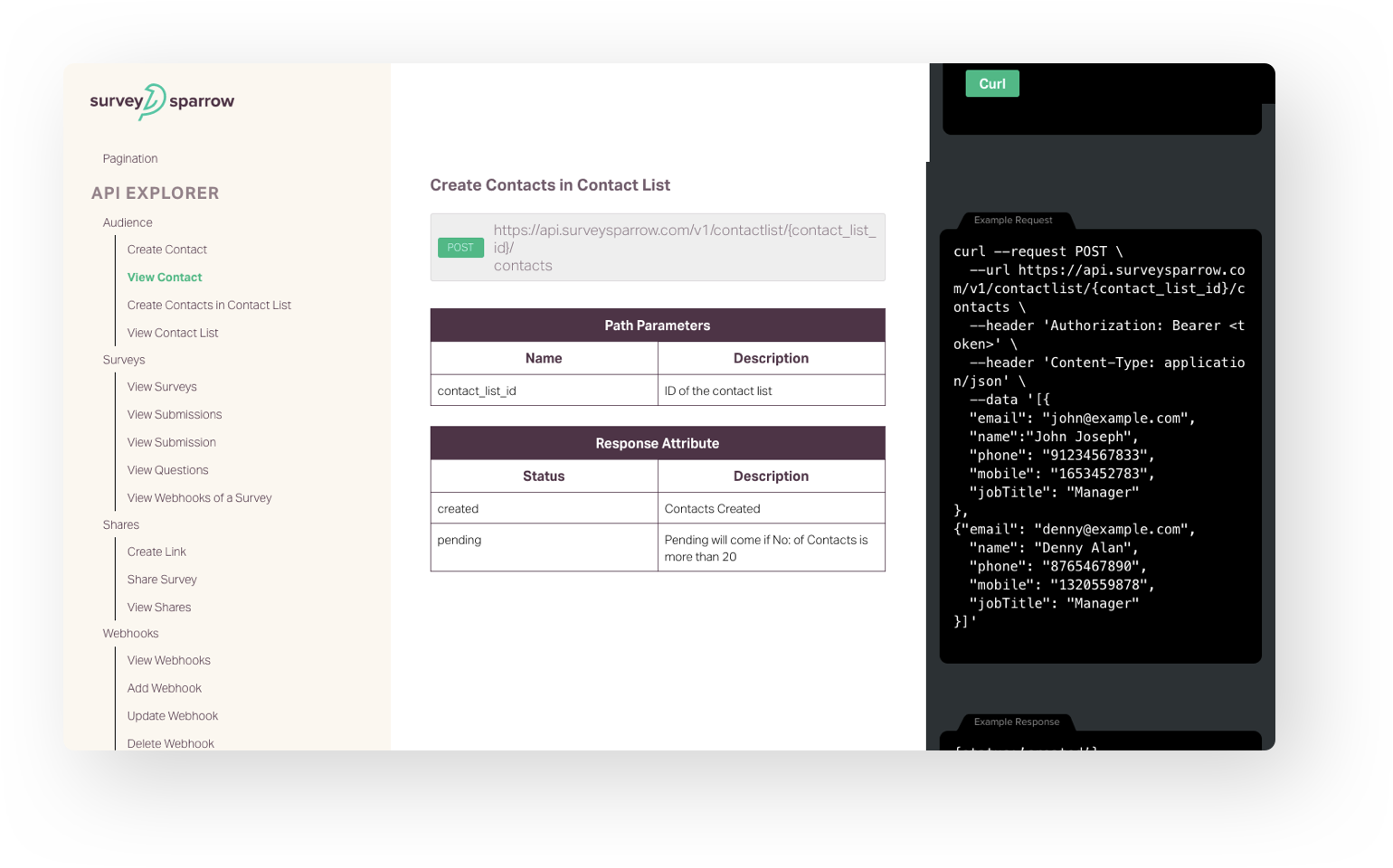This screenshot has height=868, width=1393.
Task: Open the Example Request code panel
Action: [x=1012, y=220]
